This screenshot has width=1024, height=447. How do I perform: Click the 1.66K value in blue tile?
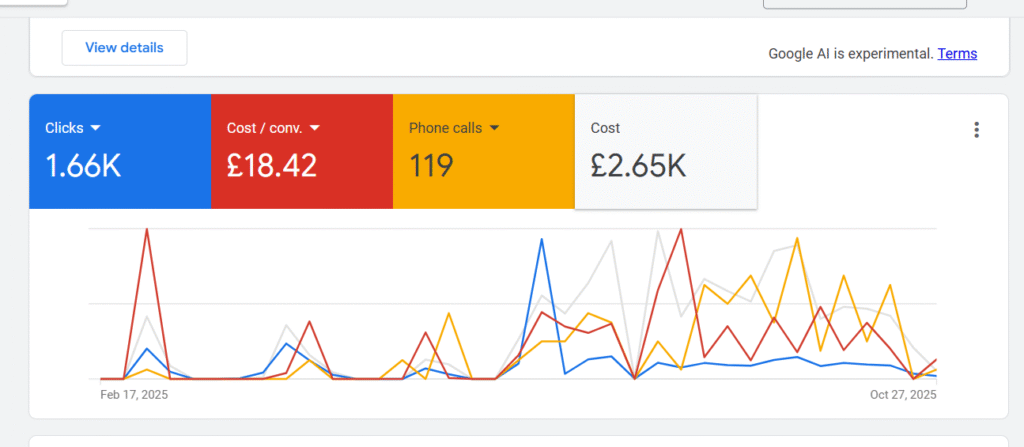pos(84,166)
